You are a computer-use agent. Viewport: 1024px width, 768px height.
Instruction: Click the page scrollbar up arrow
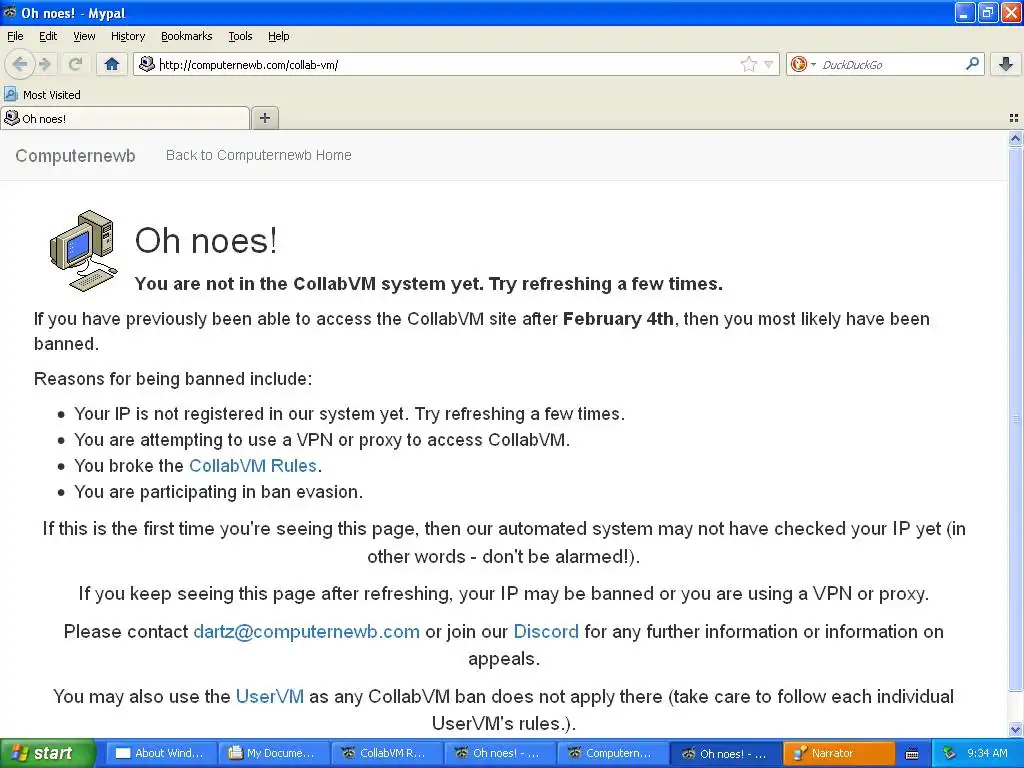(1015, 138)
